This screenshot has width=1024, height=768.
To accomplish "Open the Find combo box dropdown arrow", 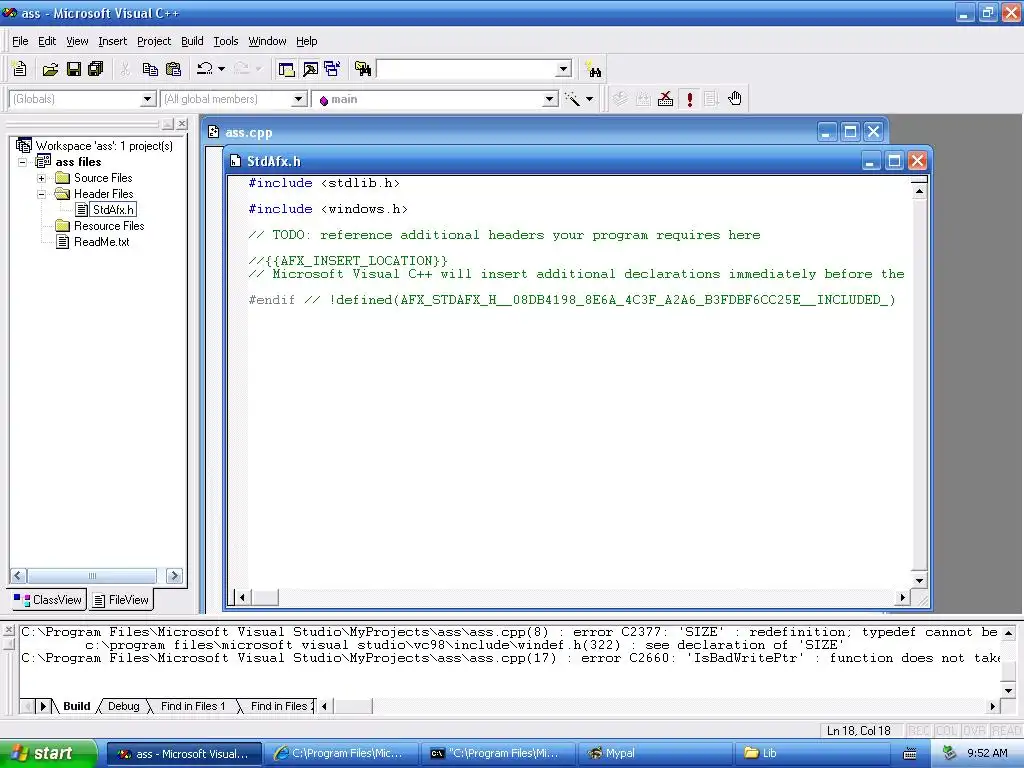I will (564, 69).
